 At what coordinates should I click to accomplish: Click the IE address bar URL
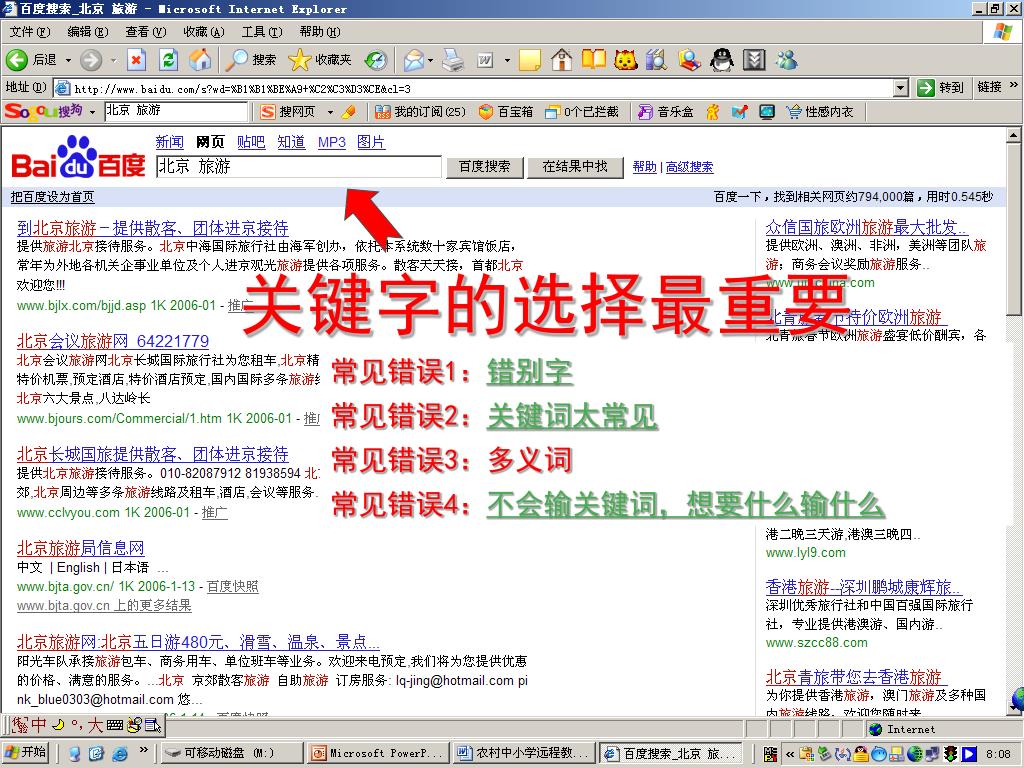click(x=473, y=88)
